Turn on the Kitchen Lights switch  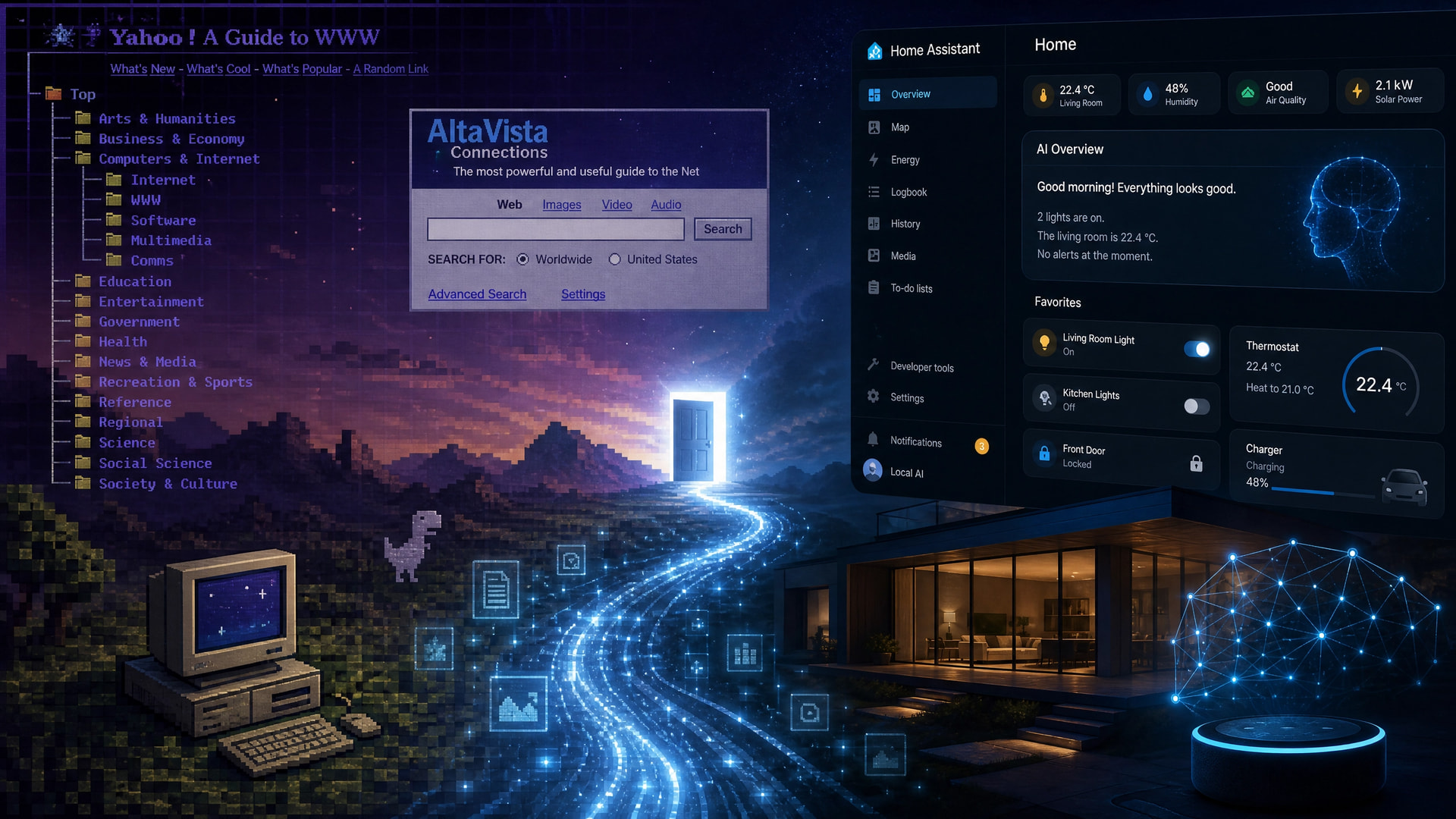[1197, 406]
